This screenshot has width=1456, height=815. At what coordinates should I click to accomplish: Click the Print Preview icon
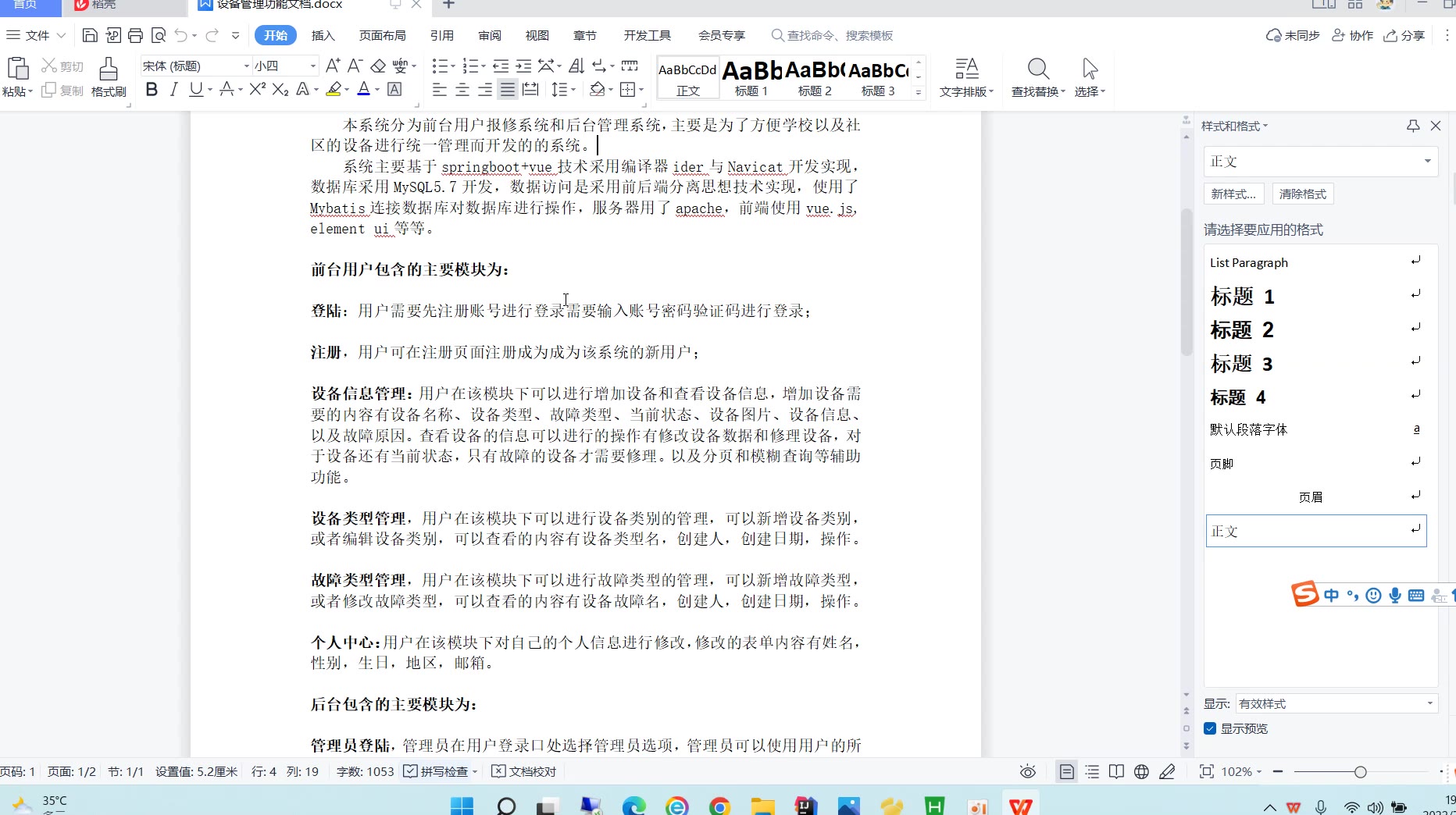pyautogui.click(x=159, y=35)
